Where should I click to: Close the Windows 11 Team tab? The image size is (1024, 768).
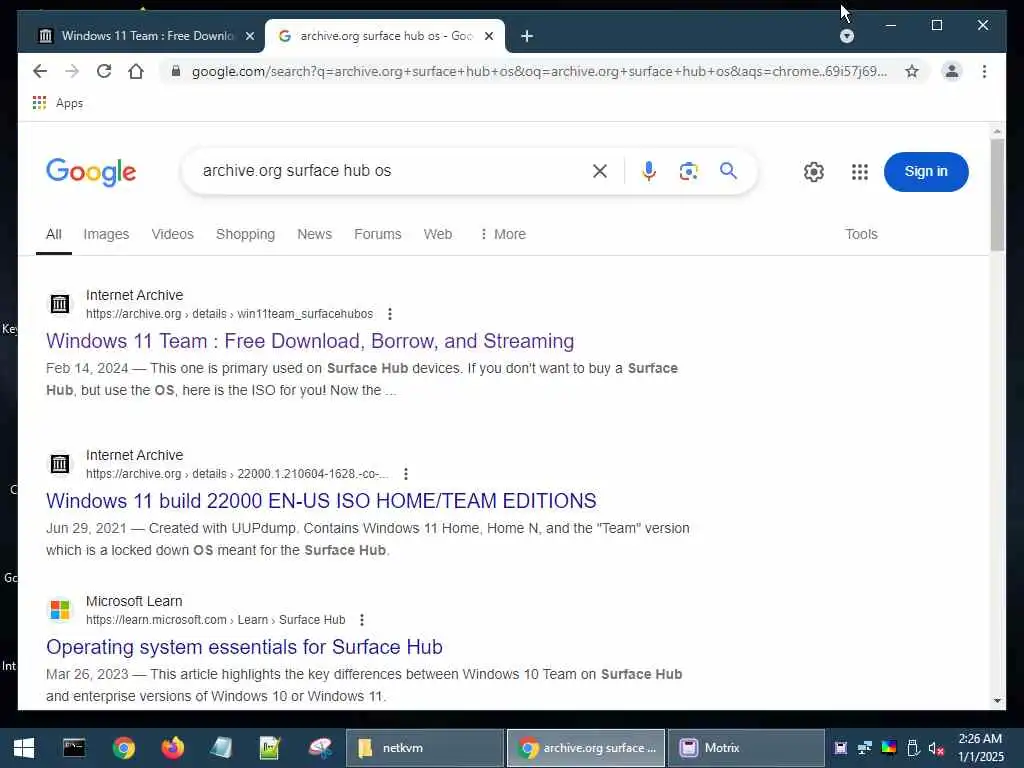(x=249, y=36)
